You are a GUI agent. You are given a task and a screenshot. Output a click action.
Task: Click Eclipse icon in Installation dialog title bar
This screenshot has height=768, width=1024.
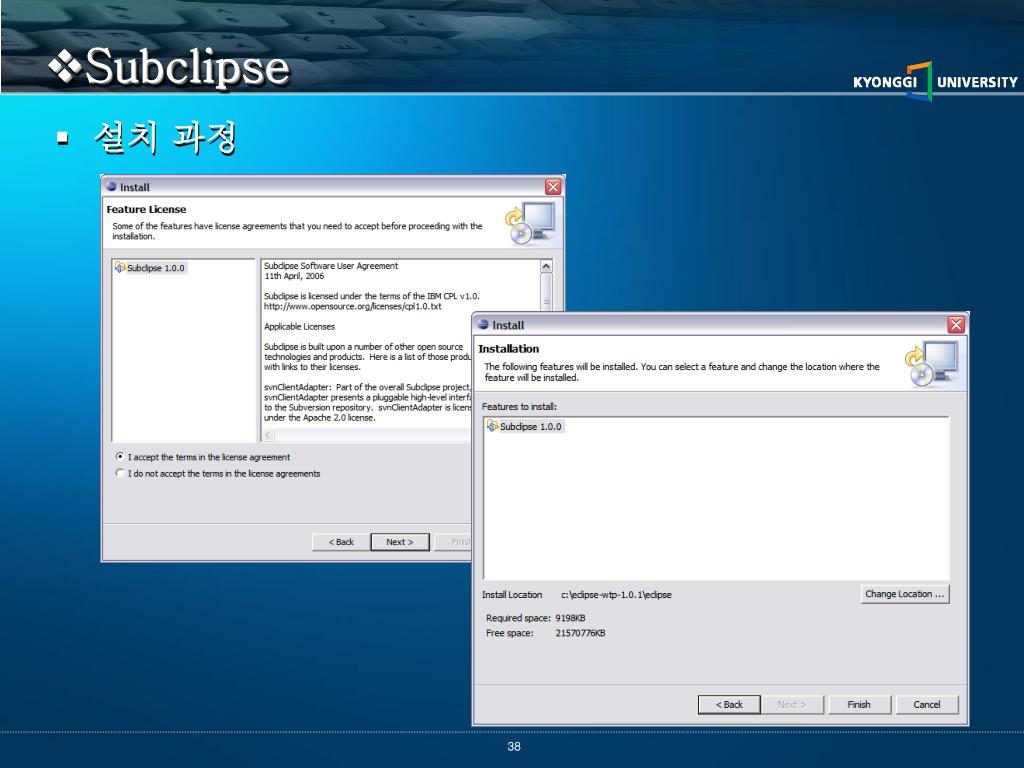(483, 324)
